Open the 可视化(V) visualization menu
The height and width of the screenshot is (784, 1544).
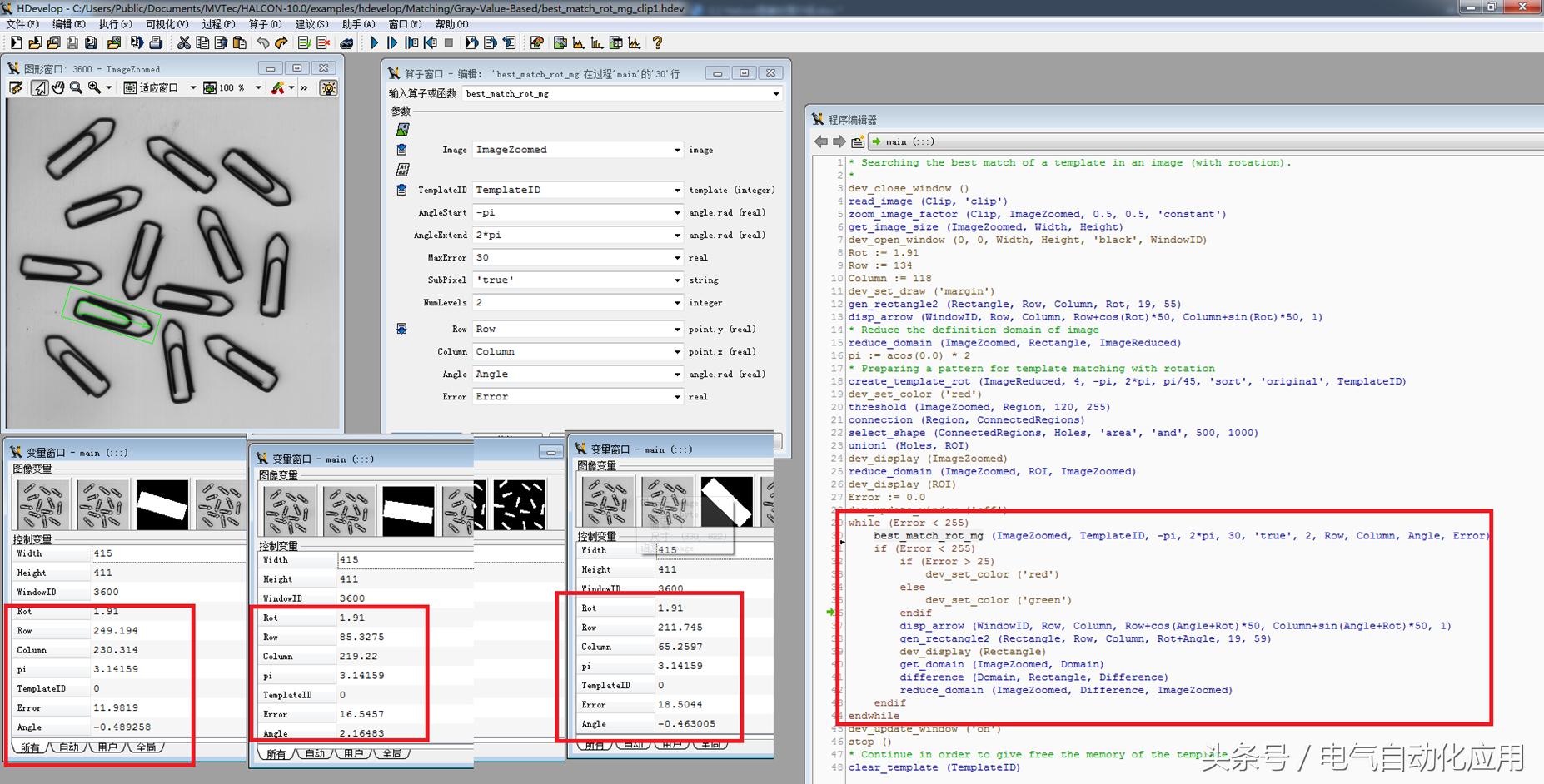(x=167, y=24)
